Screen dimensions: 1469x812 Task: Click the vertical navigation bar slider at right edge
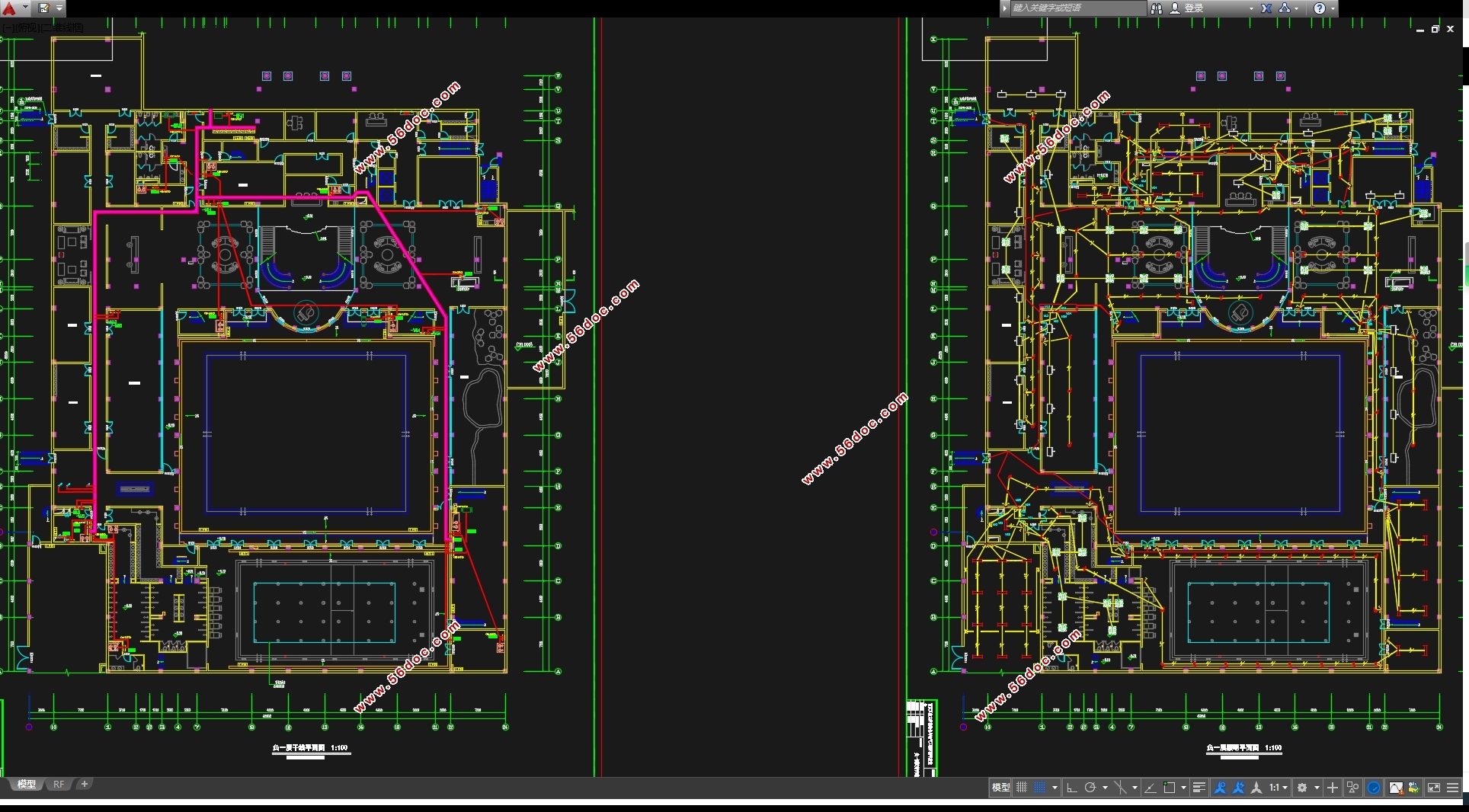click(1466, 264)
